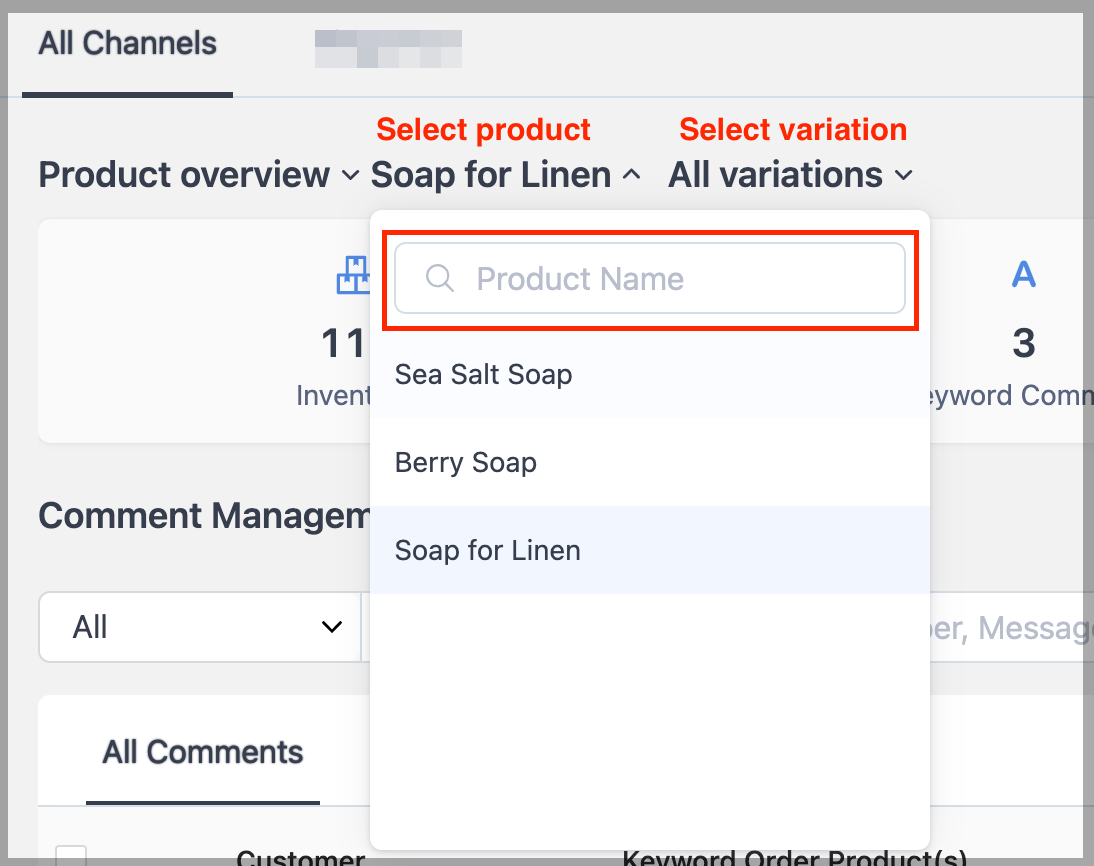Switch to the All Channels tab
This screenshot has width=1094, height=866.
point(127,44)
